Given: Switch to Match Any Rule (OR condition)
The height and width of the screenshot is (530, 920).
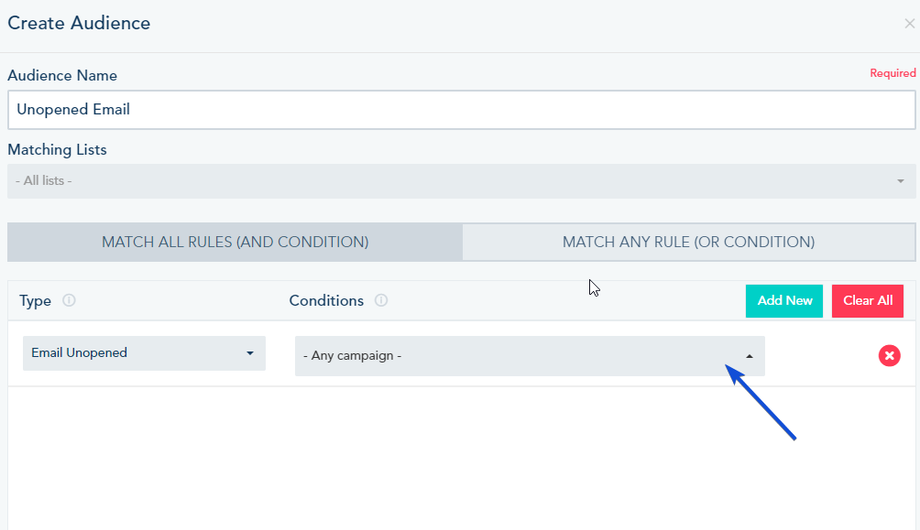Looking at the screenshot, I should tap(688, 242).
